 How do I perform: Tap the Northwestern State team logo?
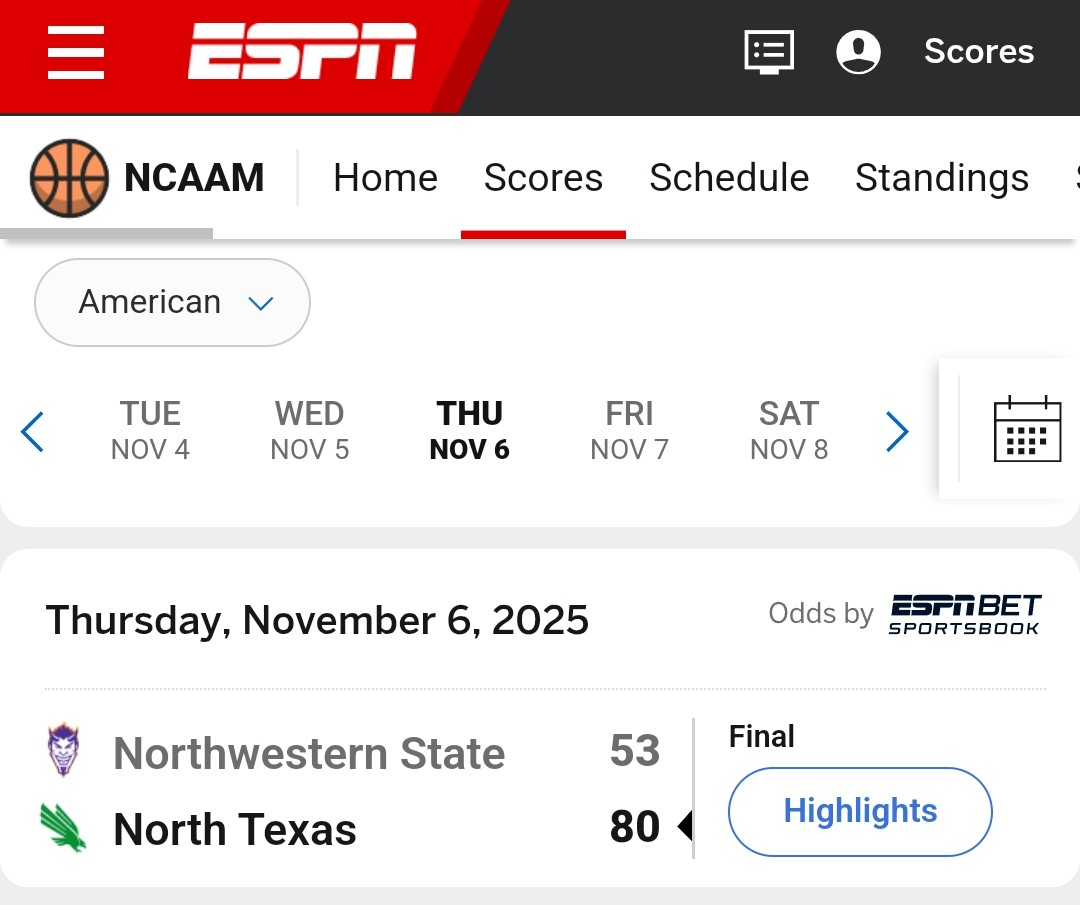(64, 752)
